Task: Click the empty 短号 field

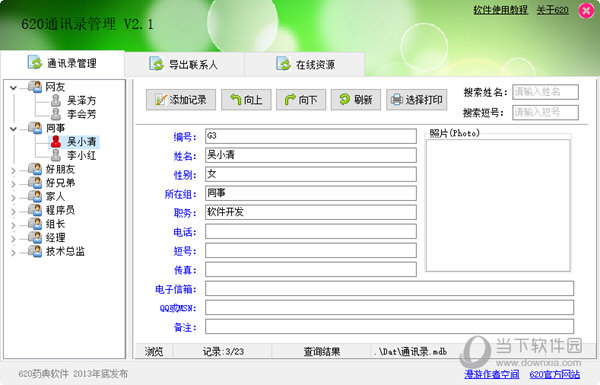Action: pos(311,250)
